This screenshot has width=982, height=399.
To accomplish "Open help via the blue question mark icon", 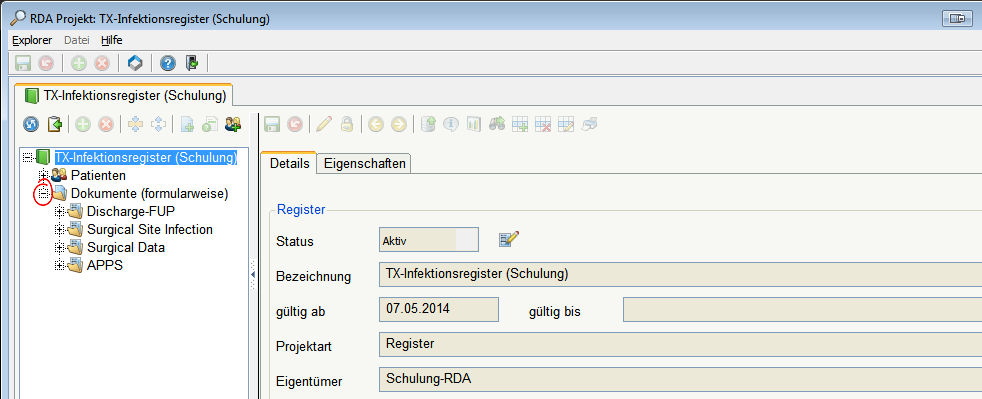I will click(x=168, y=63).
